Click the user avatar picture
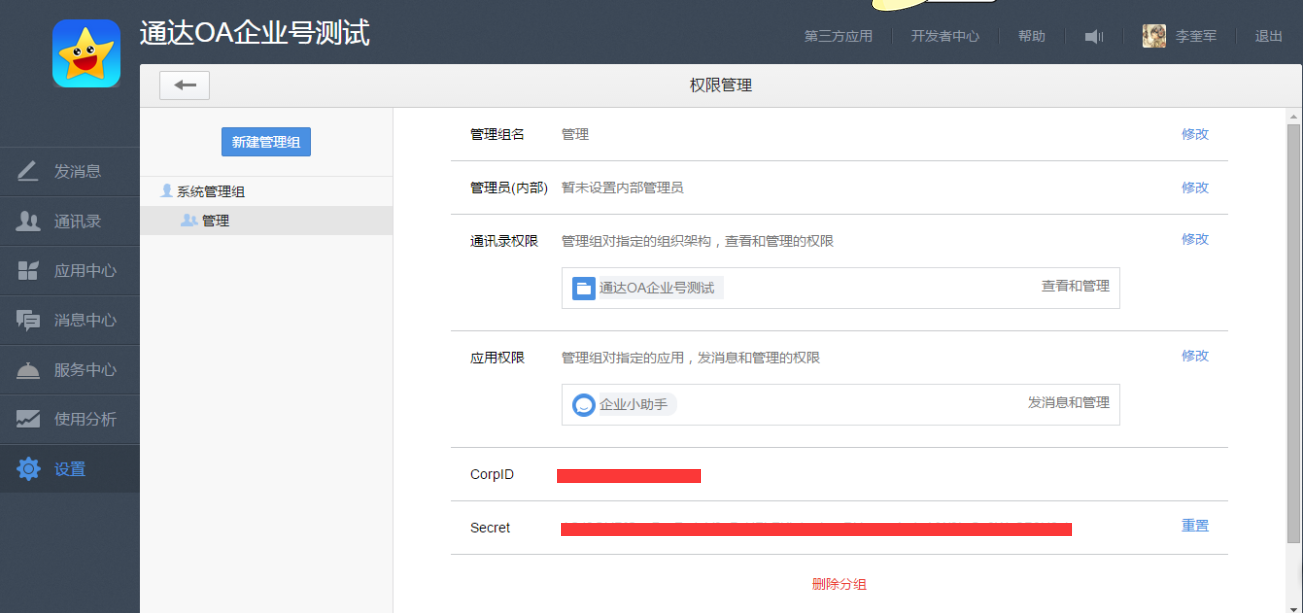The image size is (1303, 613). pyautogui.click(x=1154, y=36)
